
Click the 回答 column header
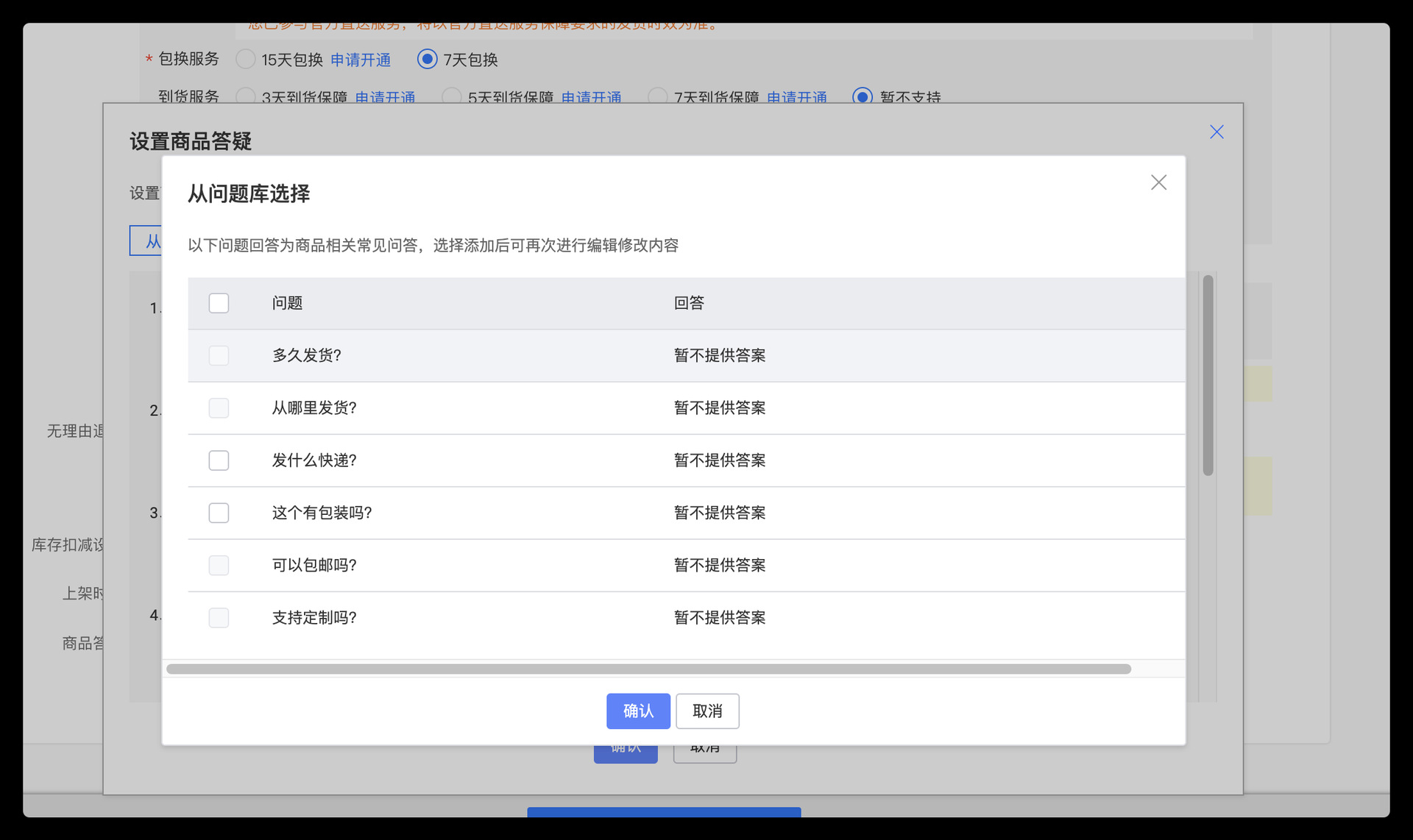coord(689,303)
